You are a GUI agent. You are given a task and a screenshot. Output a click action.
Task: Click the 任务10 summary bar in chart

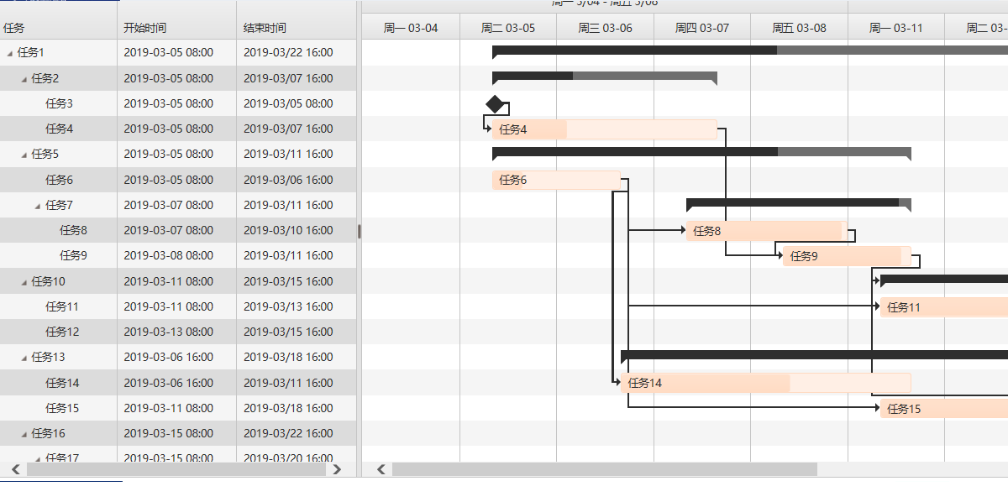(944, 279)
